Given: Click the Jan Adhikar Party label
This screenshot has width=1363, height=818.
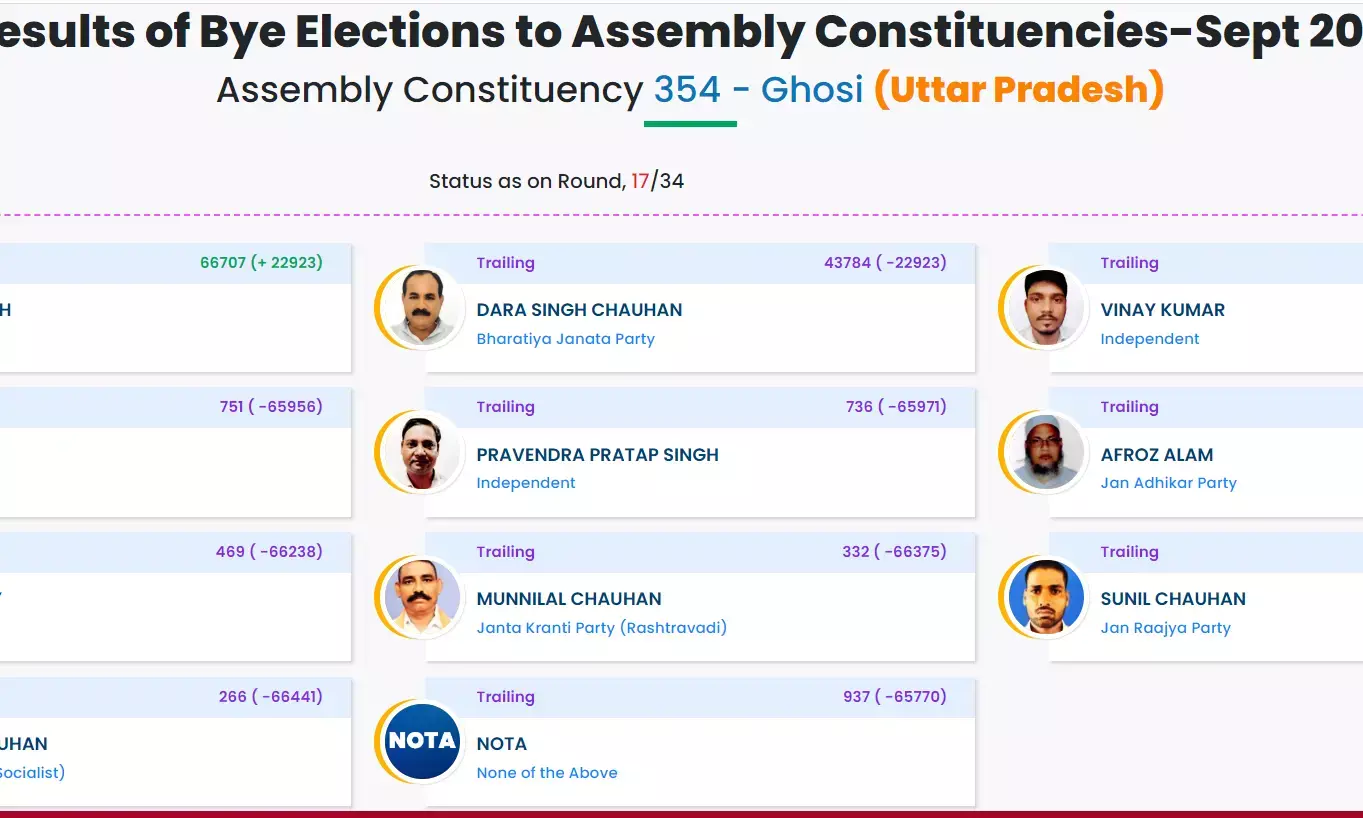Looking at the screenshot, I should (x=1169, y=483).
